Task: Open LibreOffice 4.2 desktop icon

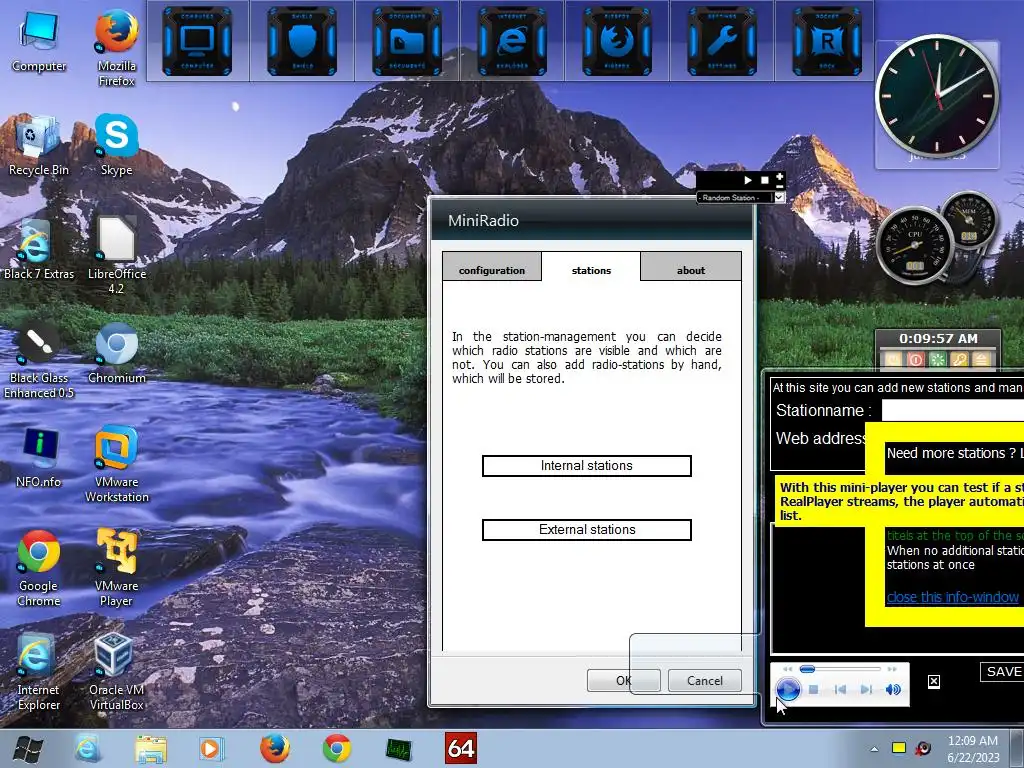Action: (x=116, y=256)
